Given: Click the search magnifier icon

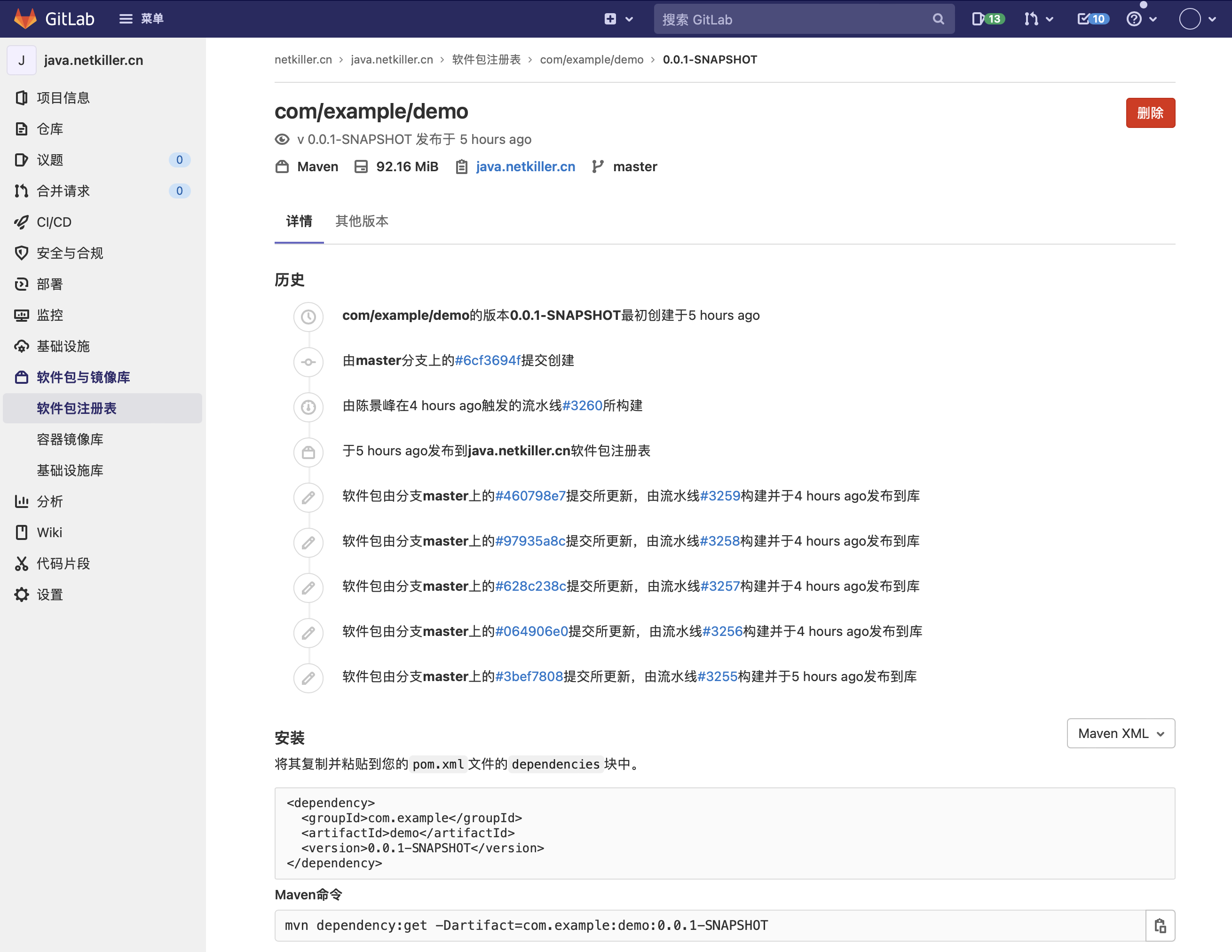Looking at the screenshot, I should [x=938, y=19].
